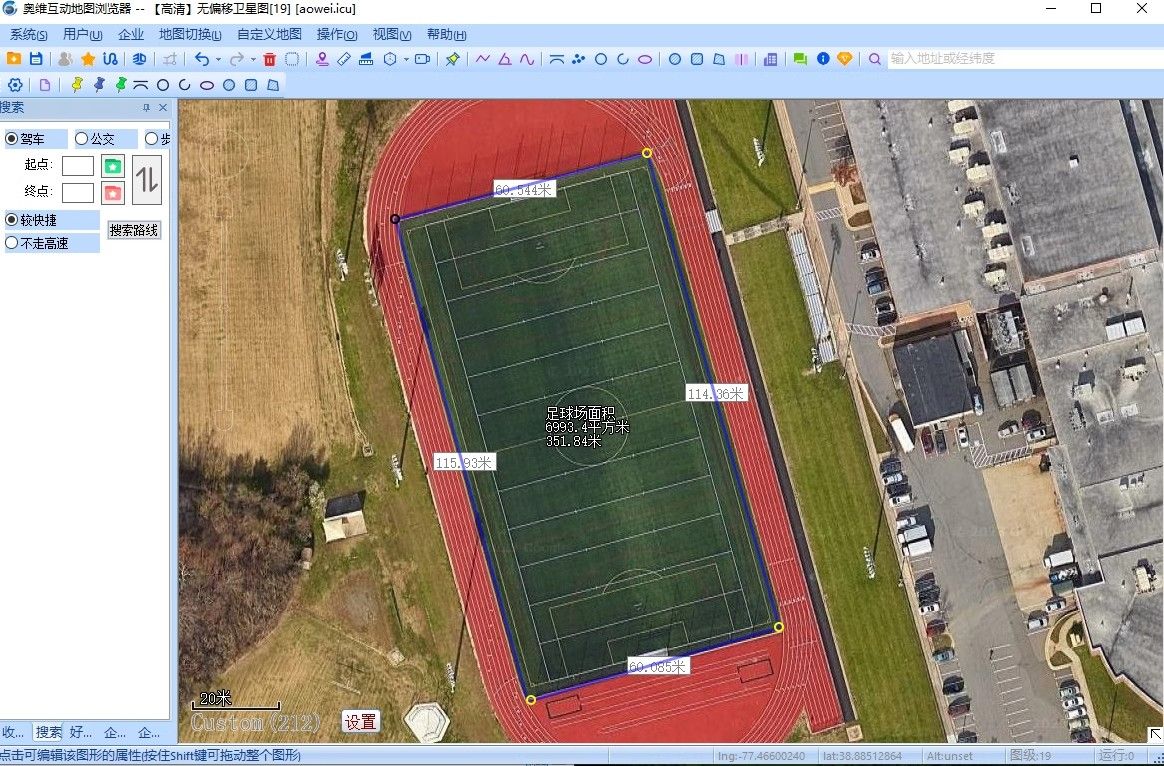Click the red trash delete icon

(269, 59)
